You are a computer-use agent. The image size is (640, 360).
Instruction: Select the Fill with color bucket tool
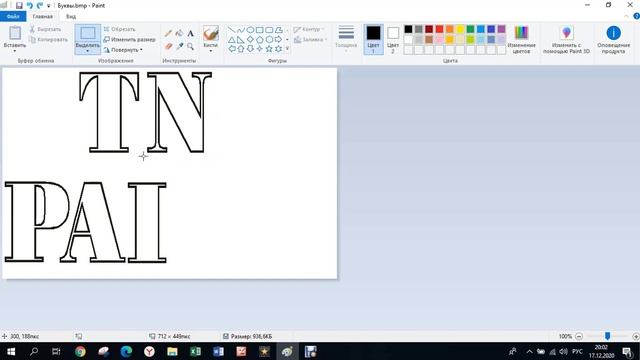click(179, 33)
